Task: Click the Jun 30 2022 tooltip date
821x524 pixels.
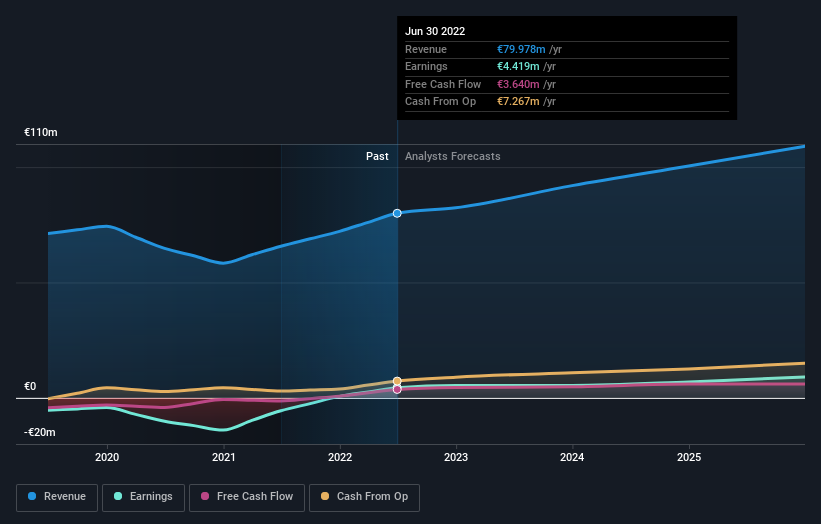Action: click(435, 31)
